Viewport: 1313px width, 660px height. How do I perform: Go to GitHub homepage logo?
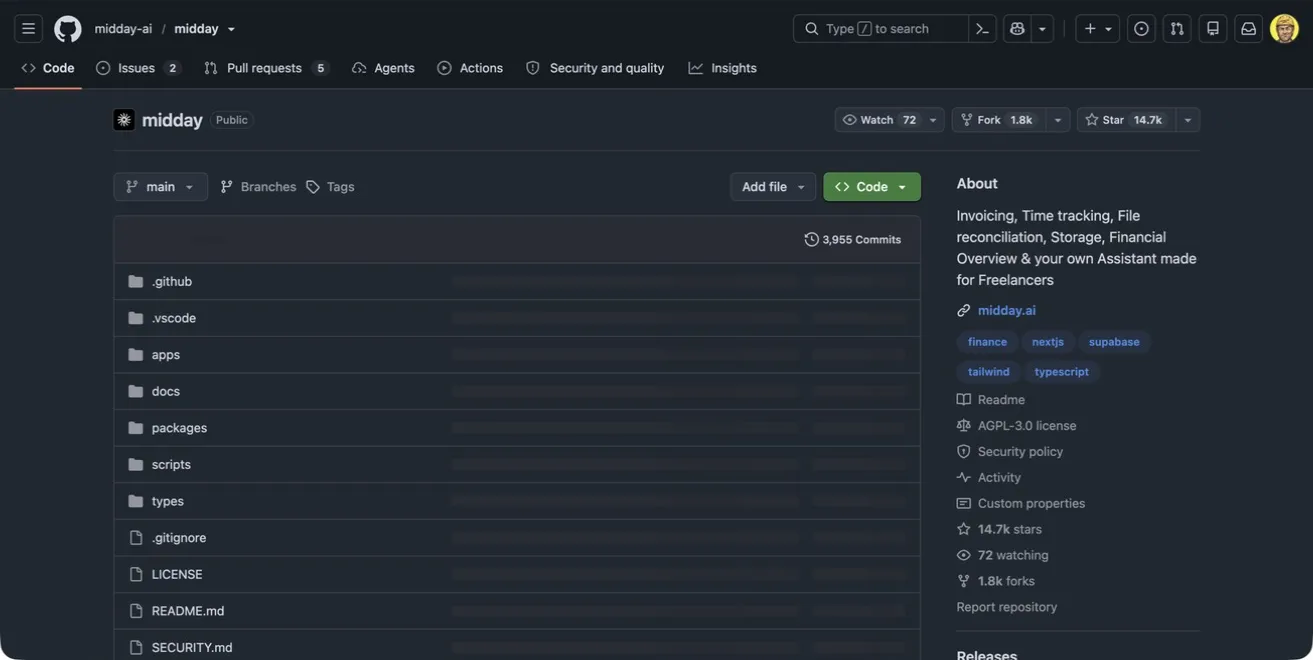point(68,29)
